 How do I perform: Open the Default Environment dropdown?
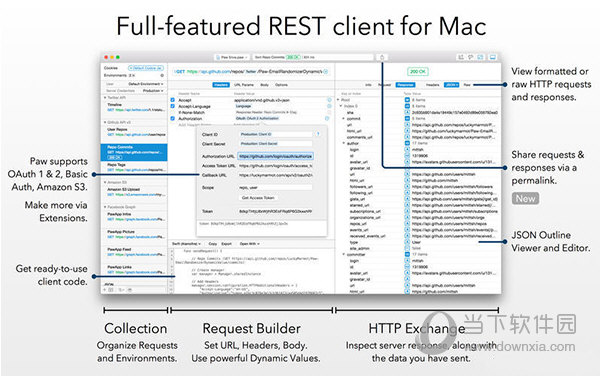(x=146, y=84)
